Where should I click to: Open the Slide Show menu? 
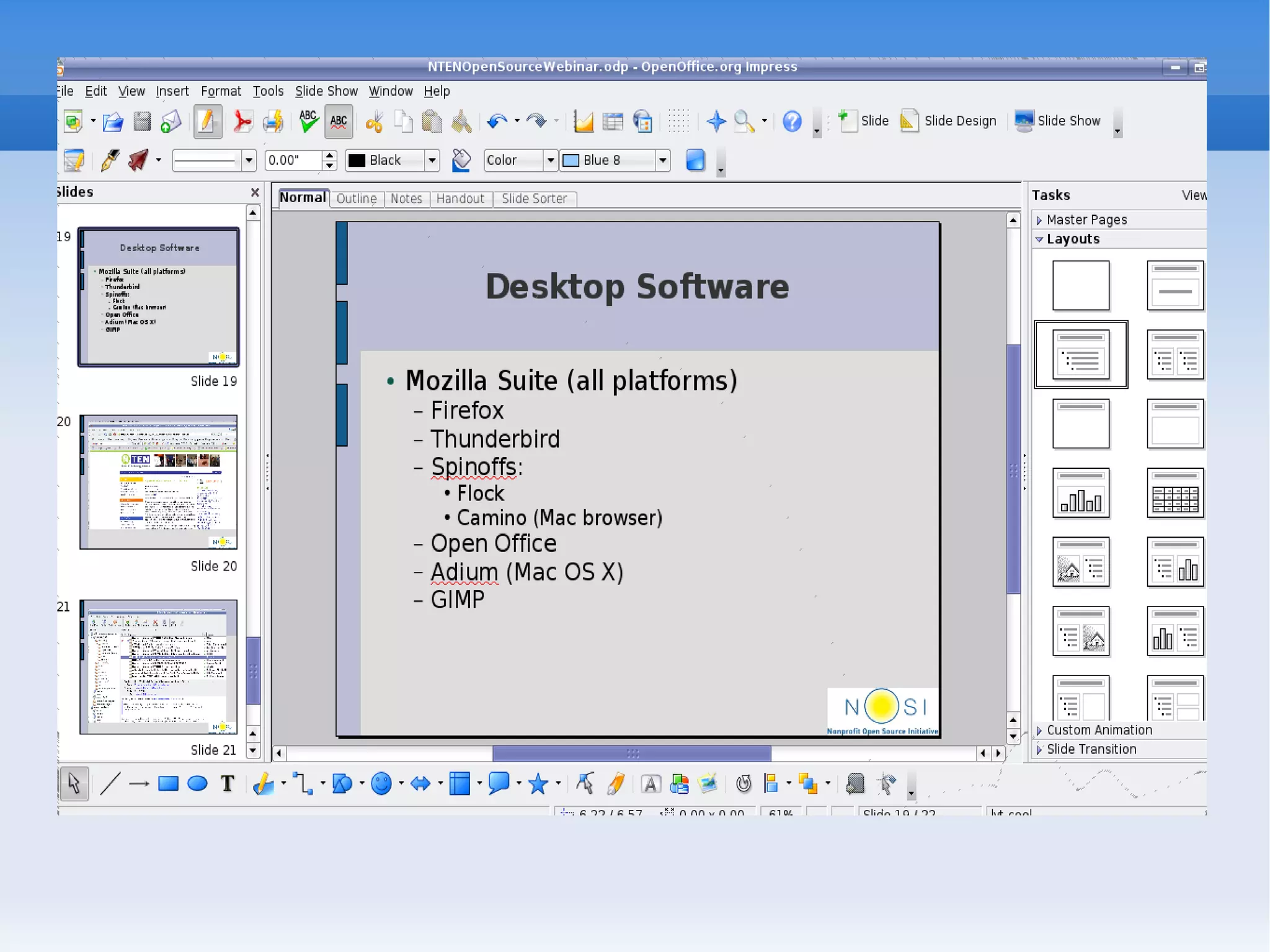(x=326, y=91)
